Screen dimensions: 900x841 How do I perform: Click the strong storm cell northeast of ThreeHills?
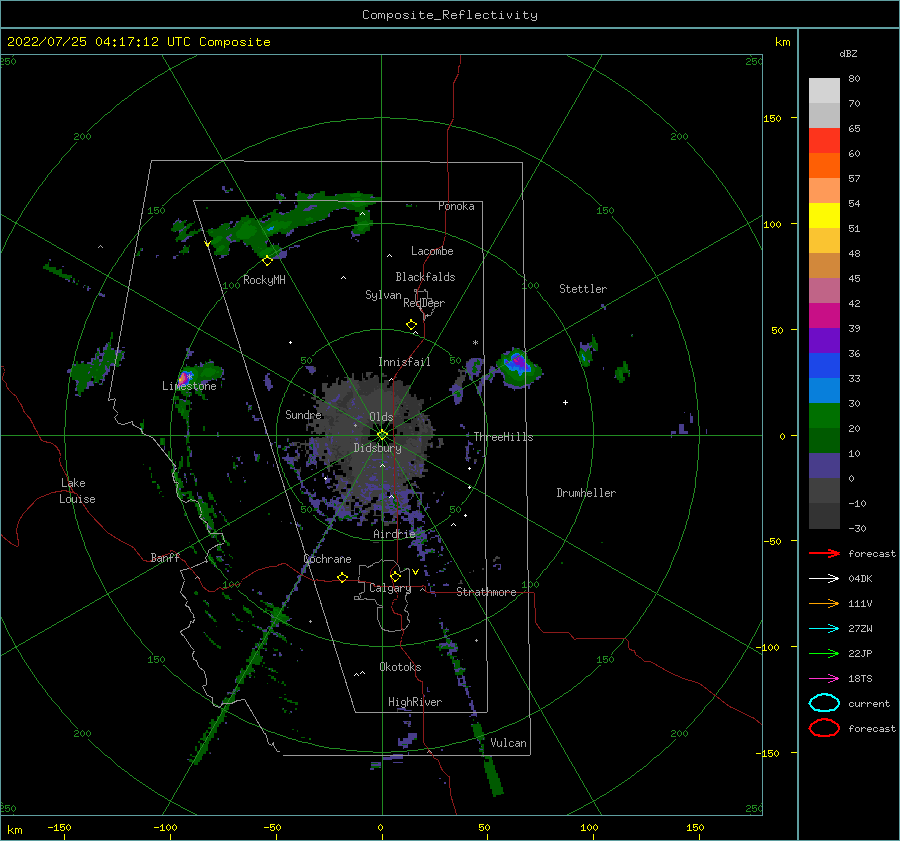[x=519, y=366]
